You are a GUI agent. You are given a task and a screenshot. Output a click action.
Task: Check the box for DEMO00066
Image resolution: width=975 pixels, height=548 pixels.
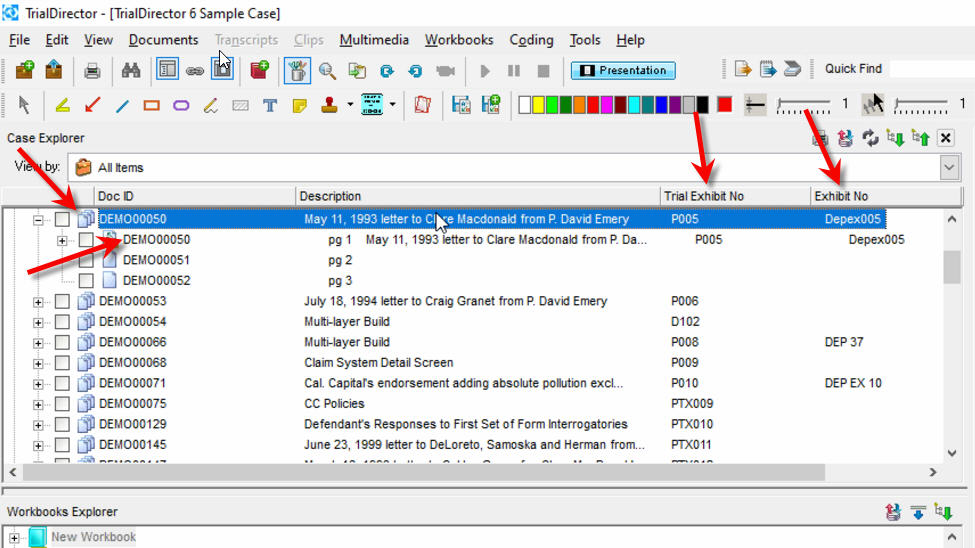(x=62, y=342)
